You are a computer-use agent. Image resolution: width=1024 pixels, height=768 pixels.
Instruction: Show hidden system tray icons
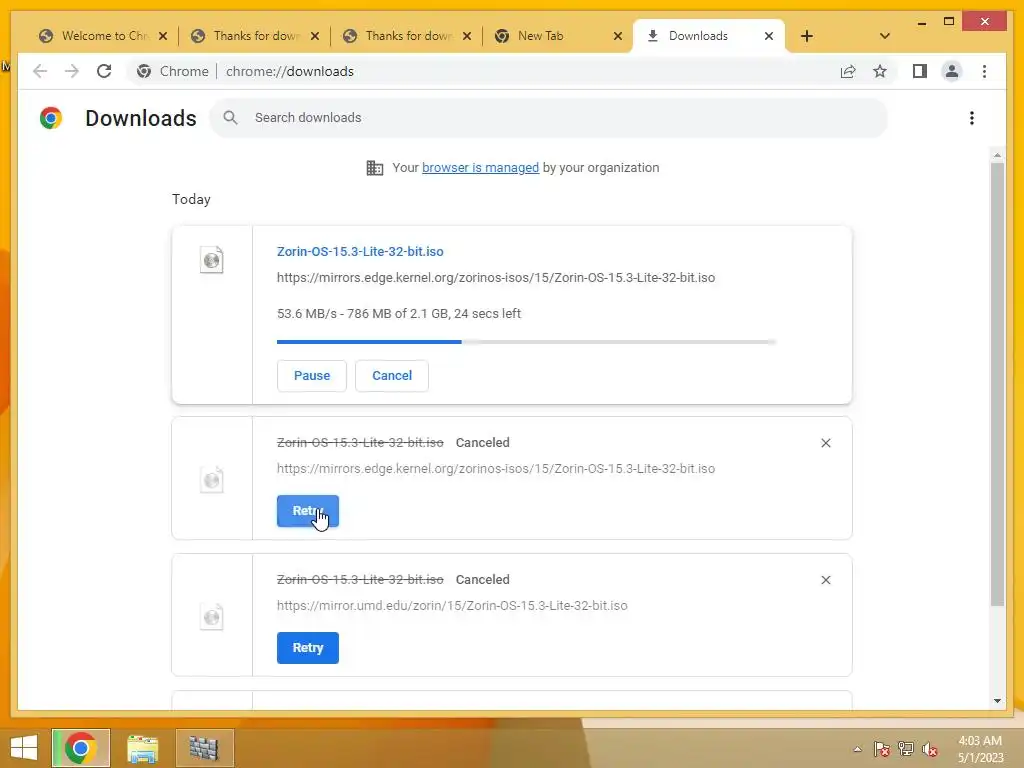click(x=857, y=749)
